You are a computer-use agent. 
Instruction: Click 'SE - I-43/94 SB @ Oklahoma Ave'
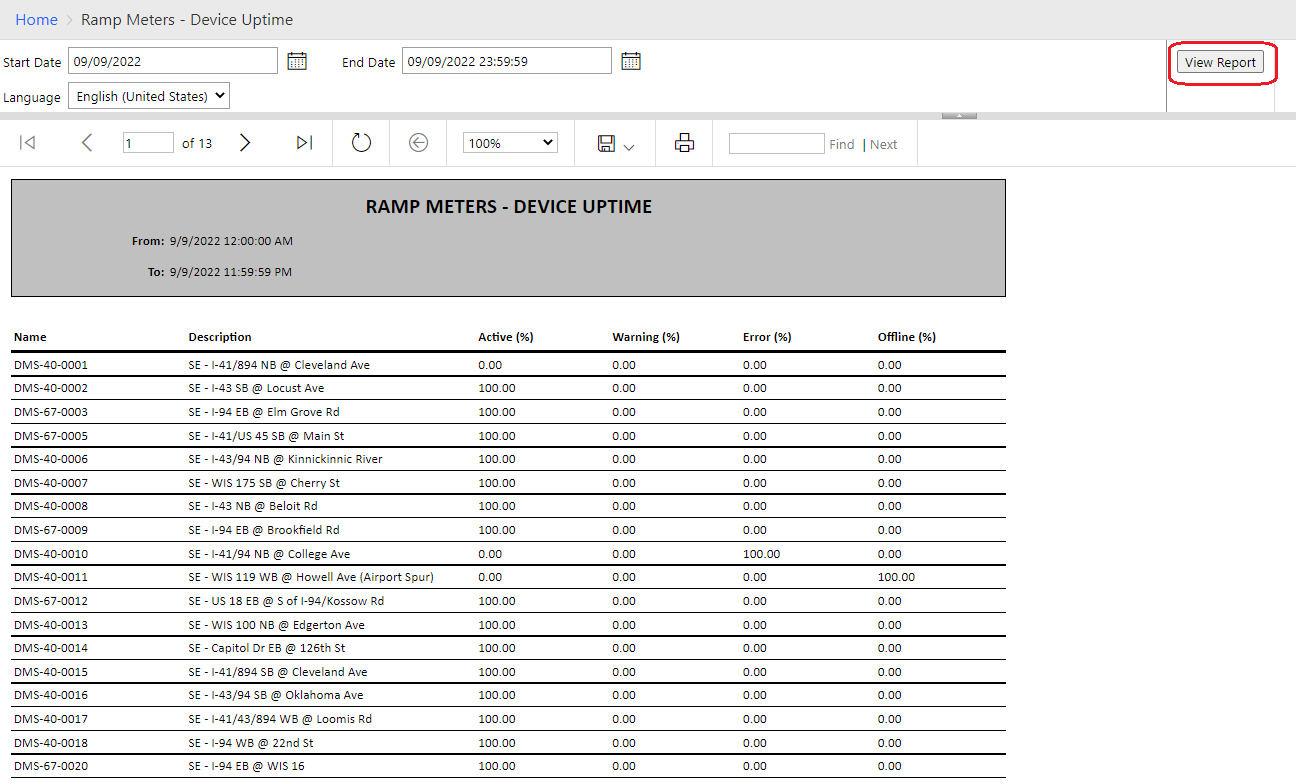coord(276,695)
